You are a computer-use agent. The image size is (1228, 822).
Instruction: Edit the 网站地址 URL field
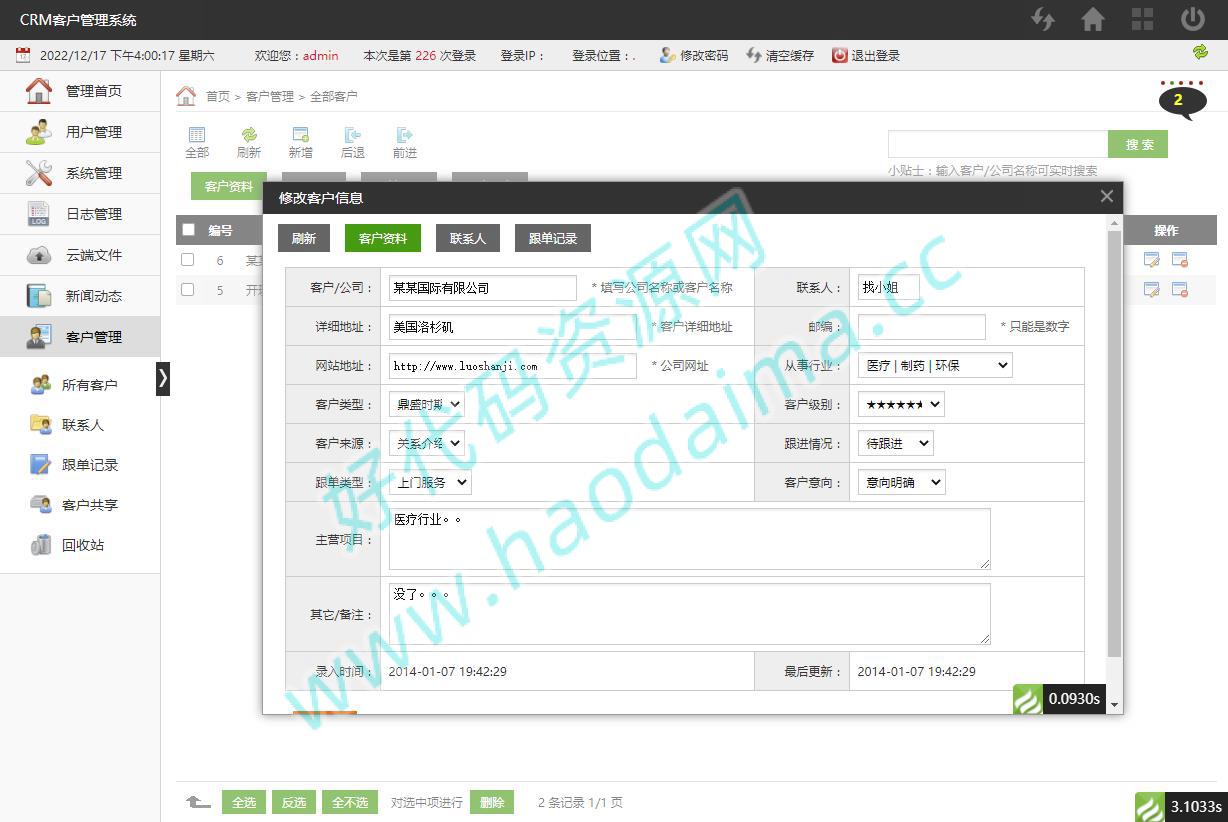click(513, 366)
